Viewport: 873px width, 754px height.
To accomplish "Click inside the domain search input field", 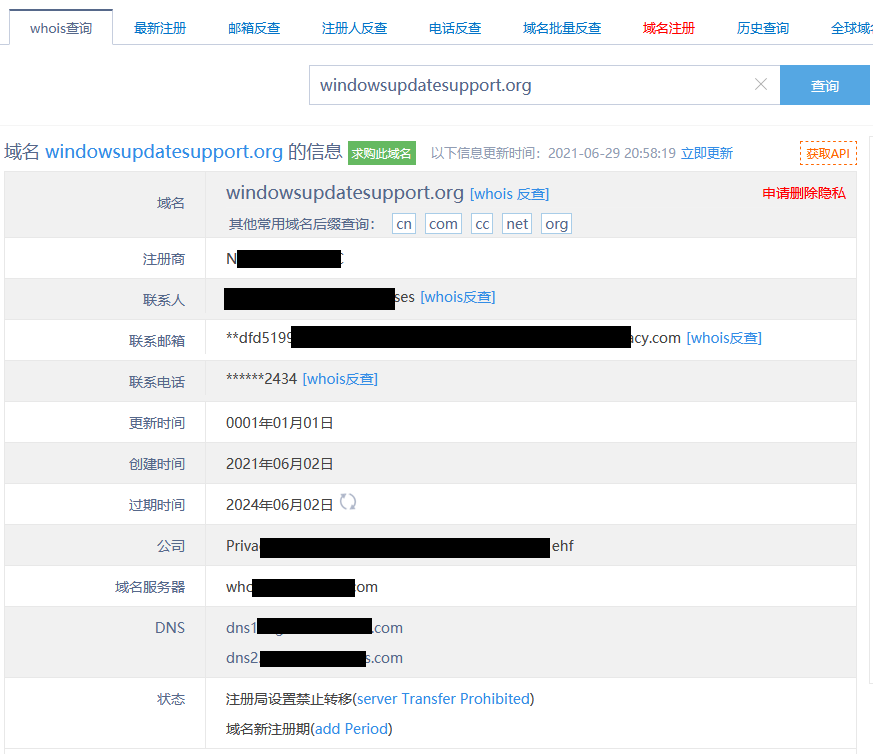I will 530,85.
